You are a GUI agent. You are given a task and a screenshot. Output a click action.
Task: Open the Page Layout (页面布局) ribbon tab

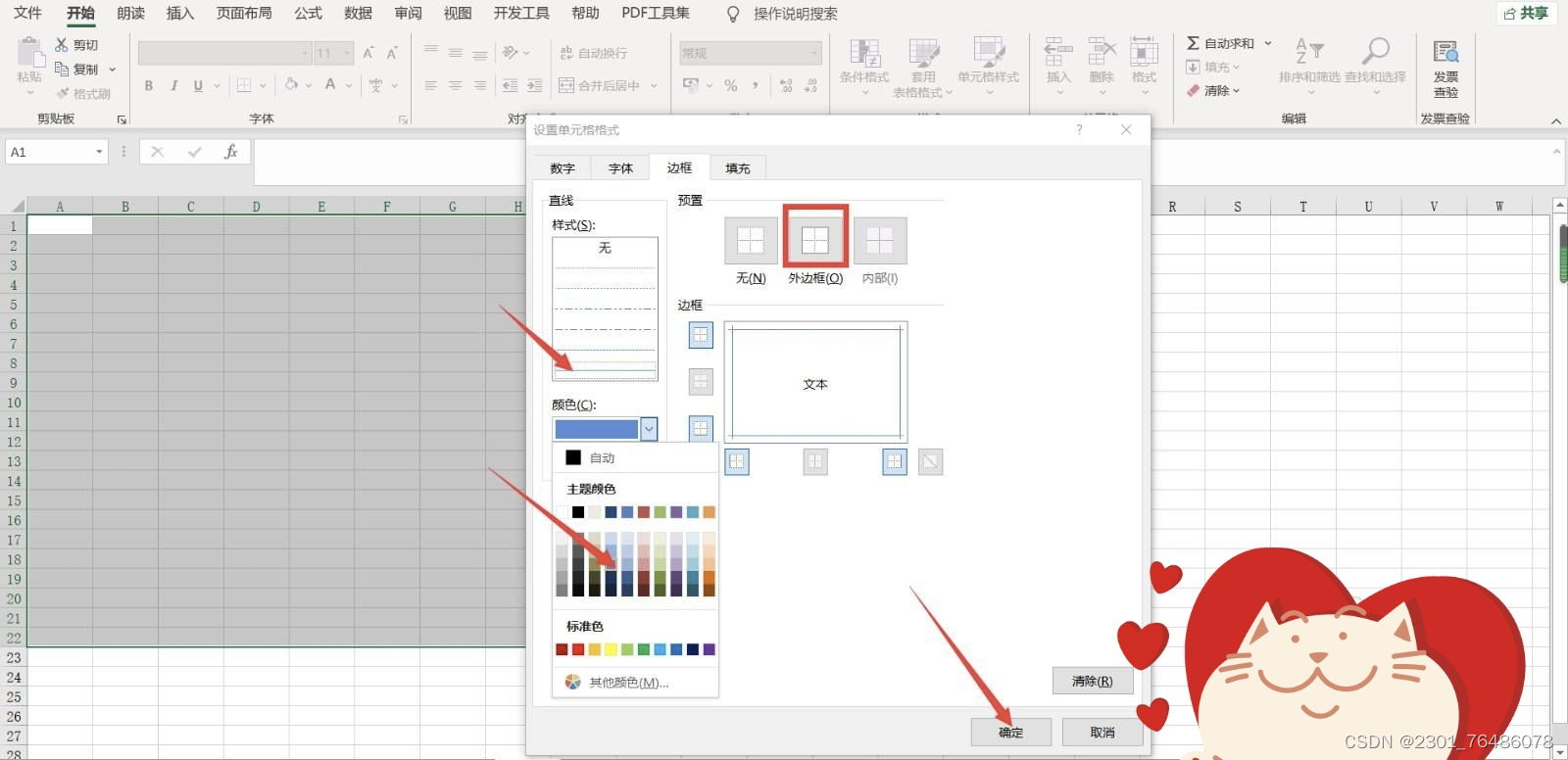coord(244,13)
